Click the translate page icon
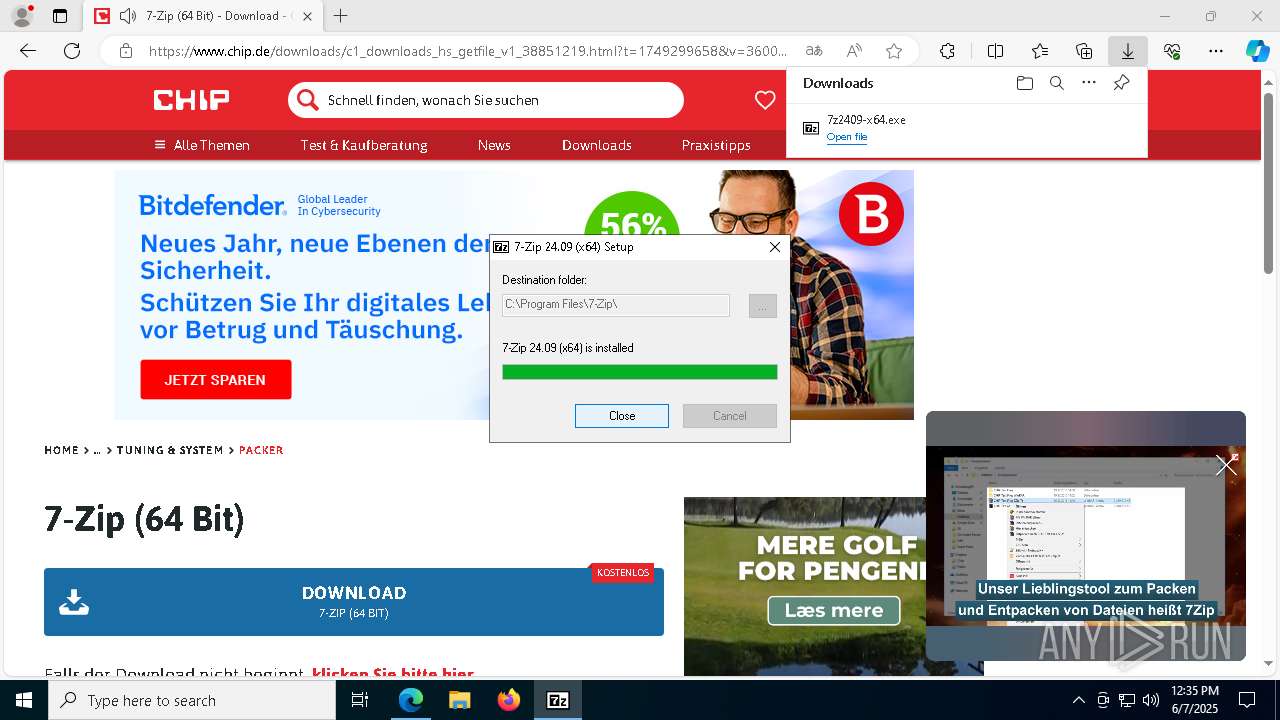This screenshot has width=1280, height=720. pyautogui.click(x=814, y=51)
